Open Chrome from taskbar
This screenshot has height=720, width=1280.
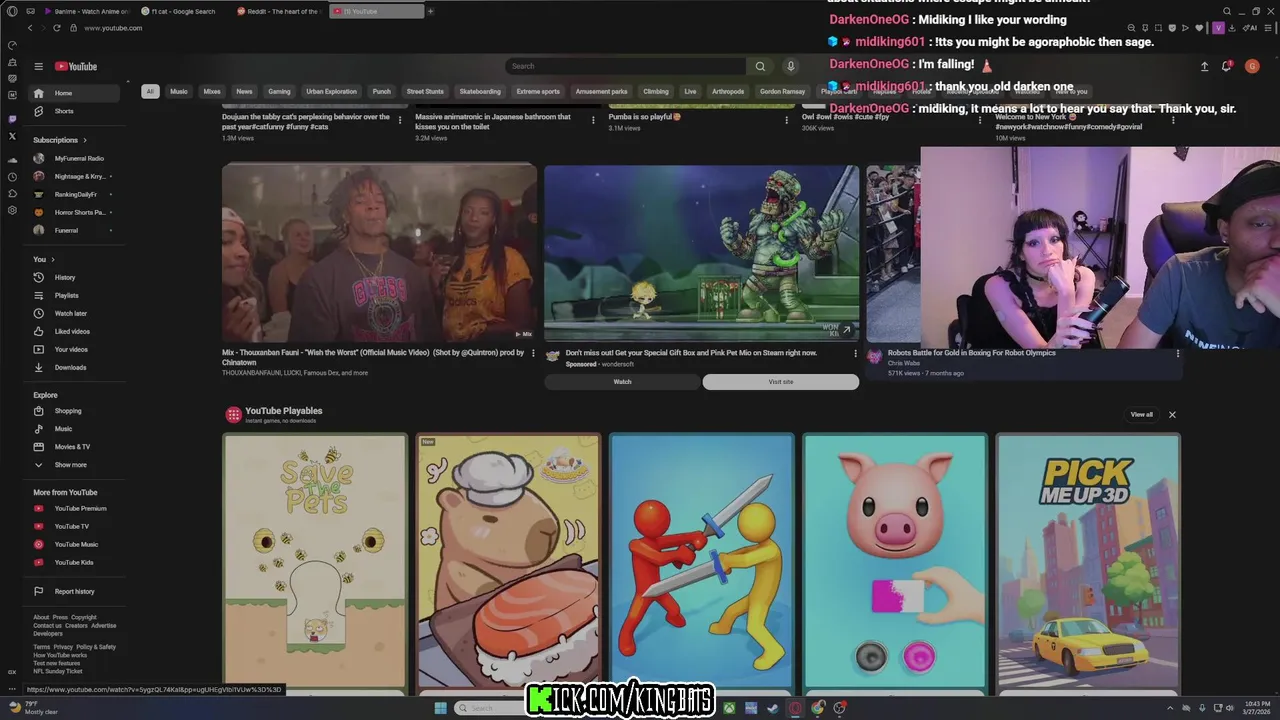tap(818, 708)
